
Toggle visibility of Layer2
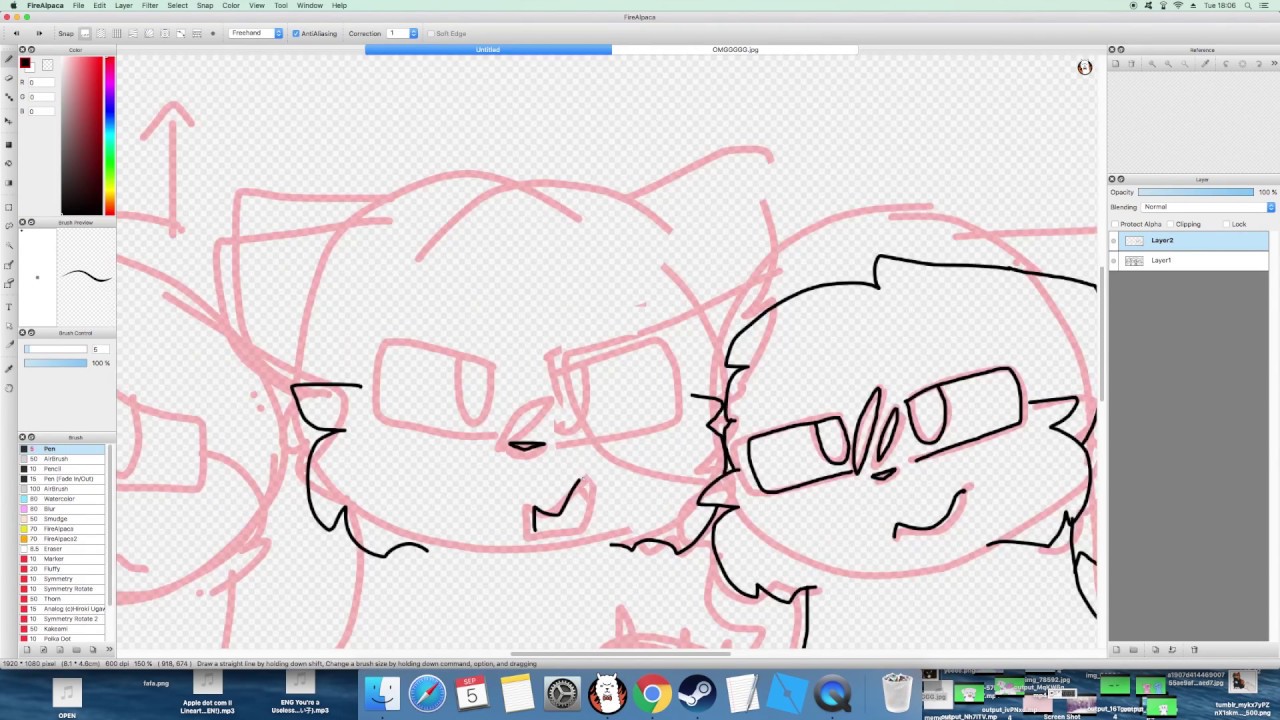coord(1113,241)
